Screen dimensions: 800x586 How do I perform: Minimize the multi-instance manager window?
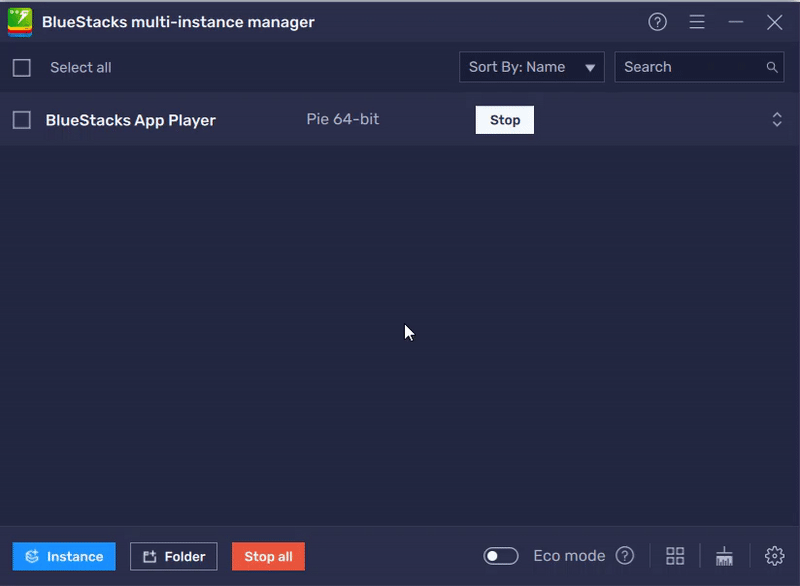[735, 22]
